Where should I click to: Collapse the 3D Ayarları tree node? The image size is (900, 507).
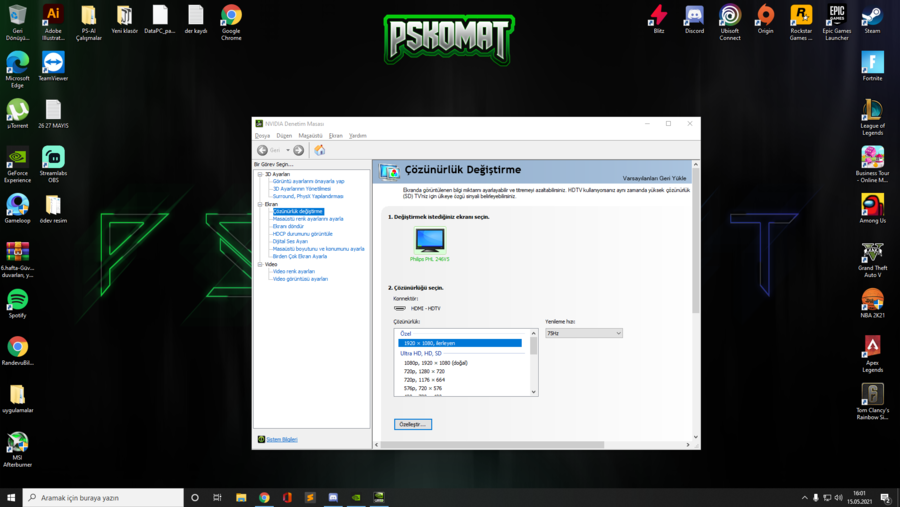[x=260, y=174]
